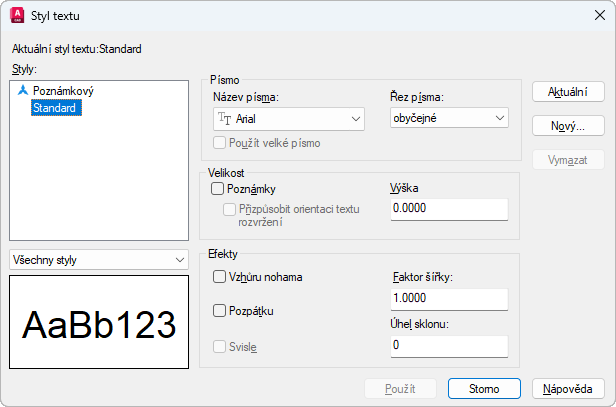
Task: Enable the Poznámky checkbox
Action: point(218,188)
